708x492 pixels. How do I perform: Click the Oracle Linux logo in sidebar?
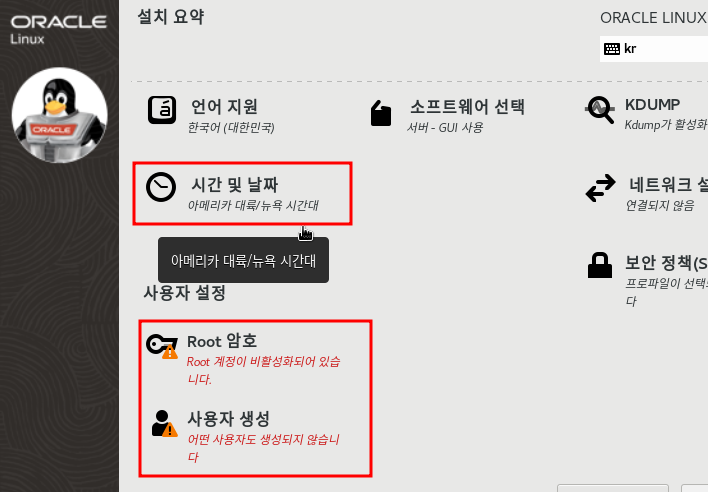coord(59,30)
